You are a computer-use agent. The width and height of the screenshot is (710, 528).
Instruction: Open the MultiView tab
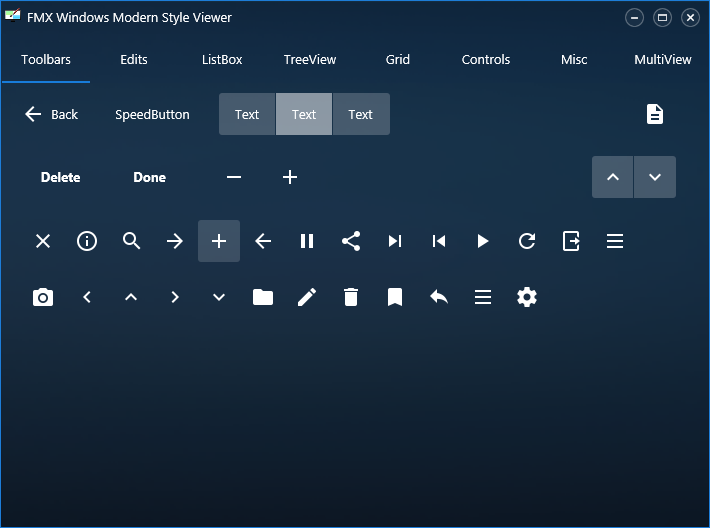tap(662, 60)
